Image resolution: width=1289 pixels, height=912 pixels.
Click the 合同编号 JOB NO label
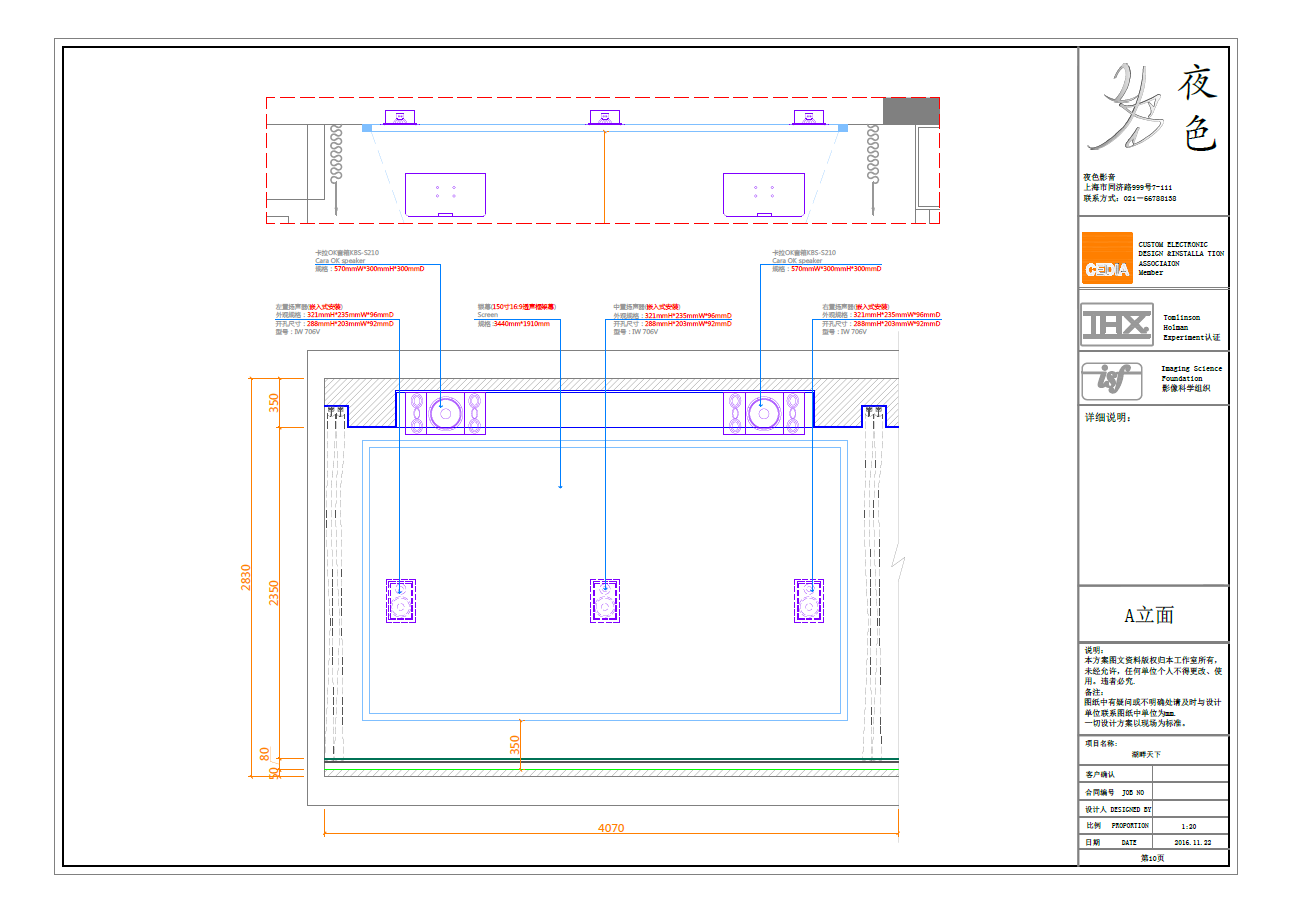1115,791
